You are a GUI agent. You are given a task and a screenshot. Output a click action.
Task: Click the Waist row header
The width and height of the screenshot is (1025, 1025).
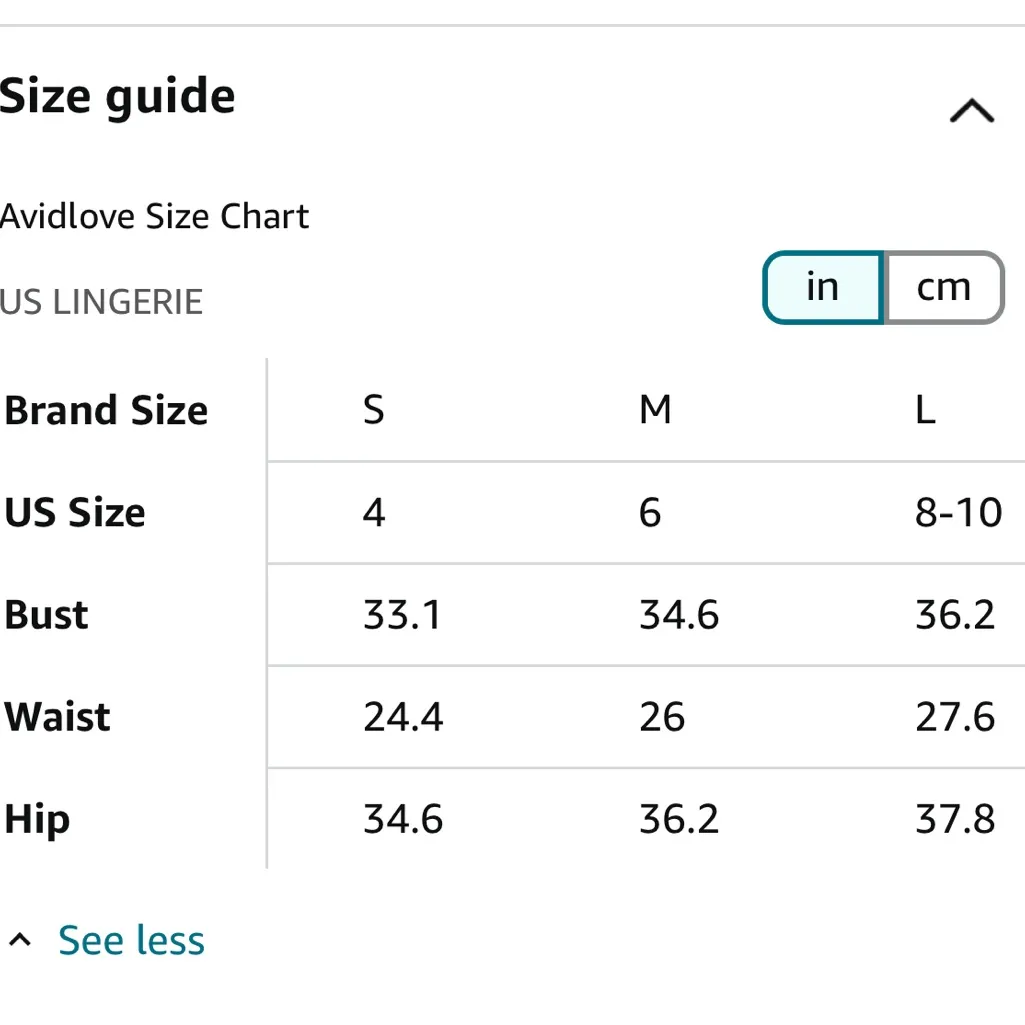click(58, 717)
